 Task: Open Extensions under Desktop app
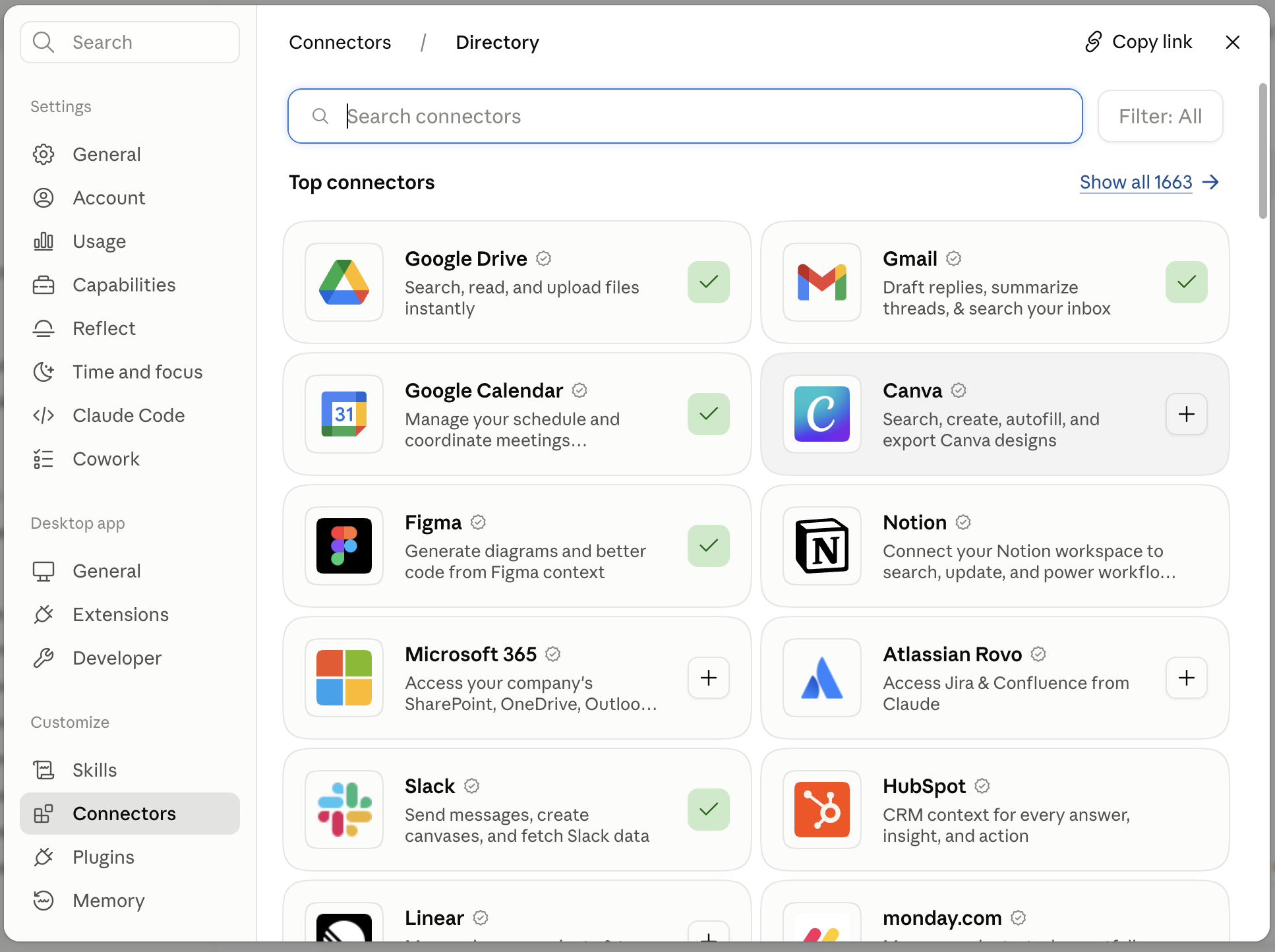[x=130, y=614]
